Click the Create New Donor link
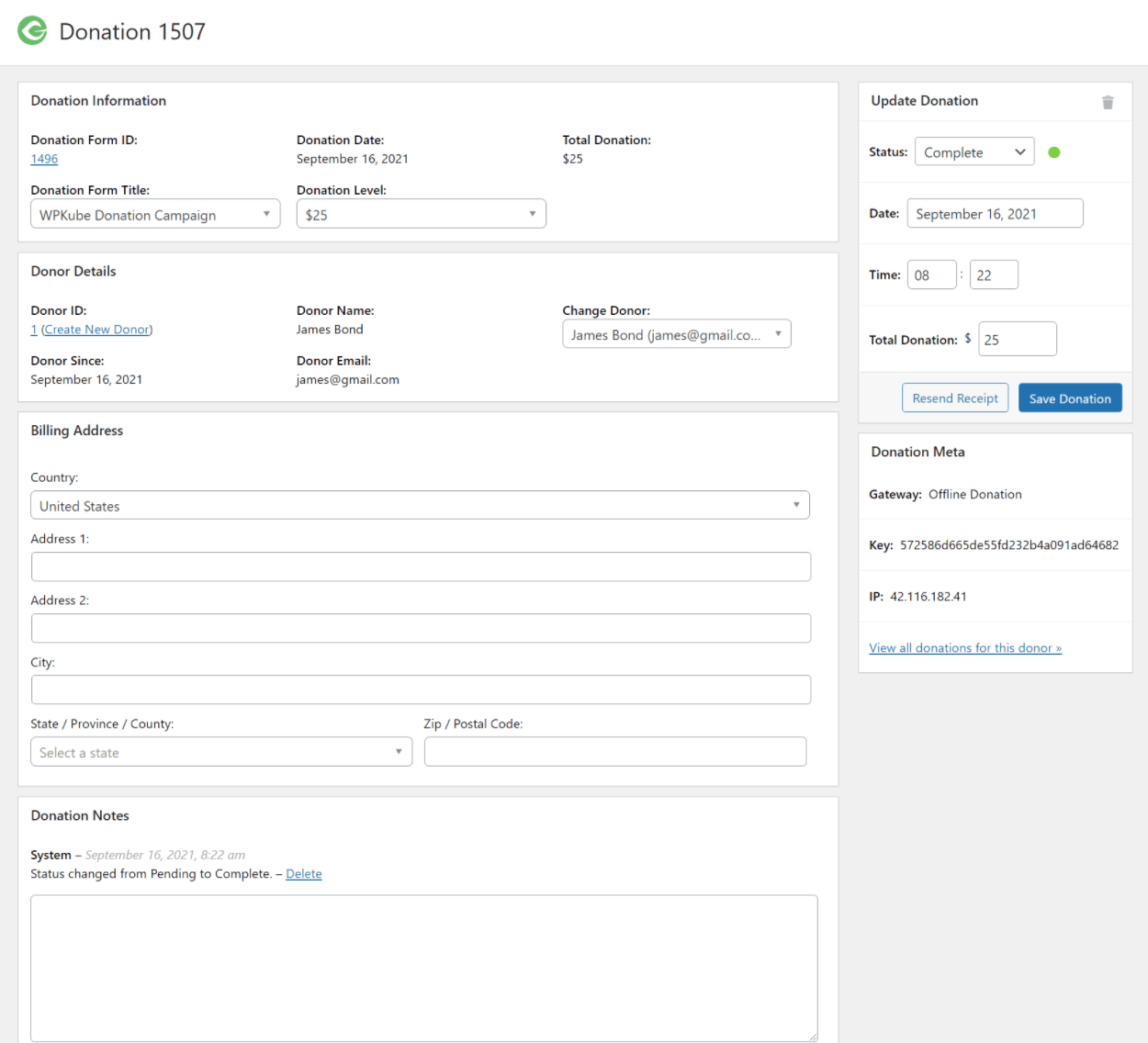Screen dimensions: 1148x1043 click(x=96, y=330)
